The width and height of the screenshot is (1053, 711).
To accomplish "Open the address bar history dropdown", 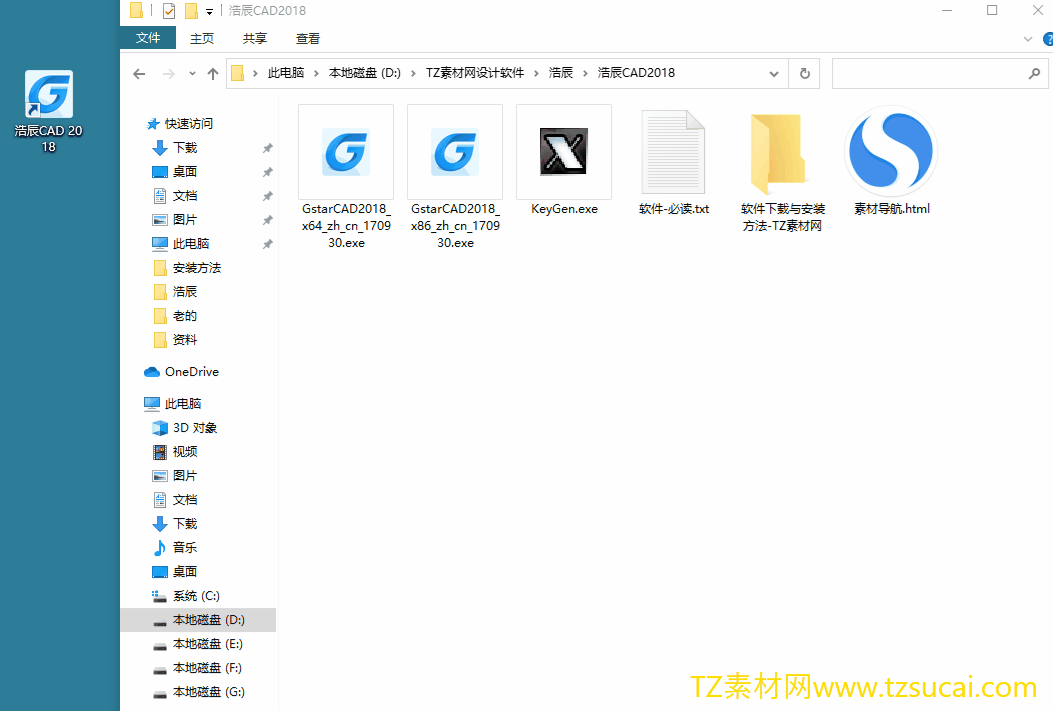I will (x=774, y=74).
